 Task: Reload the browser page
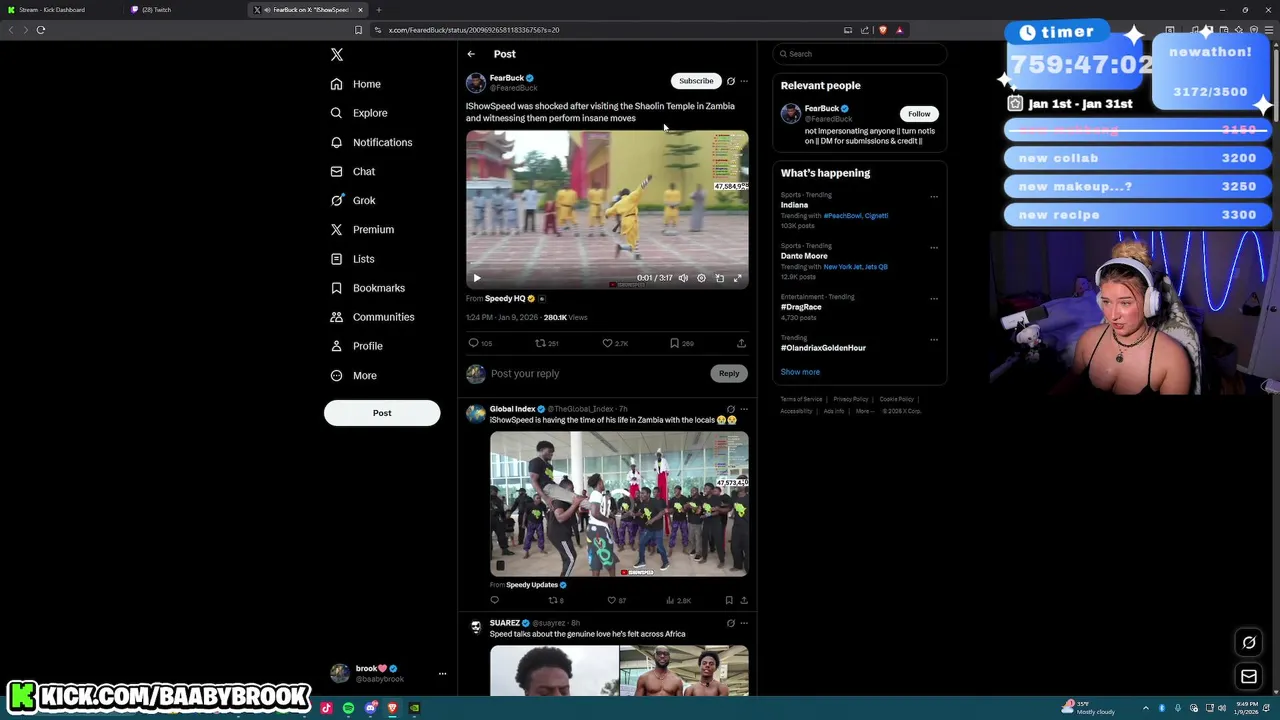(x=41, y=30)
